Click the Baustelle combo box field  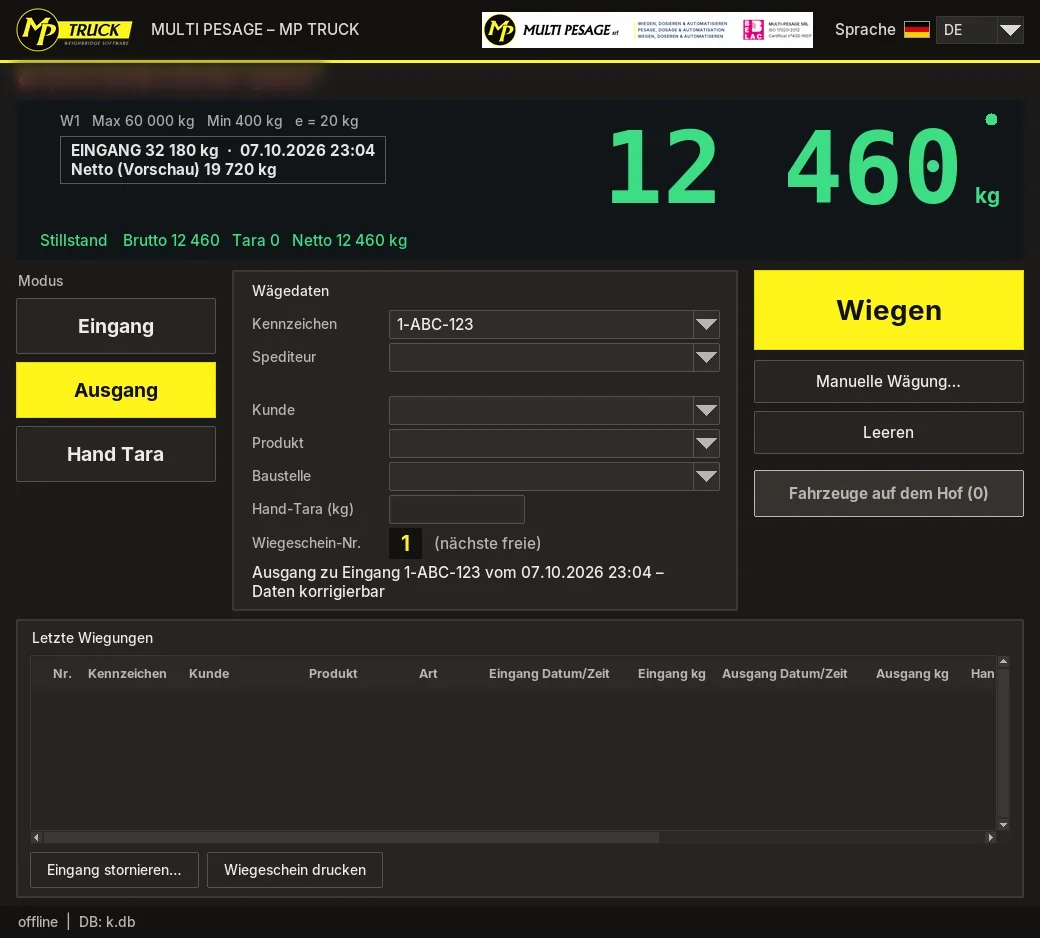(x=541, y=476)
